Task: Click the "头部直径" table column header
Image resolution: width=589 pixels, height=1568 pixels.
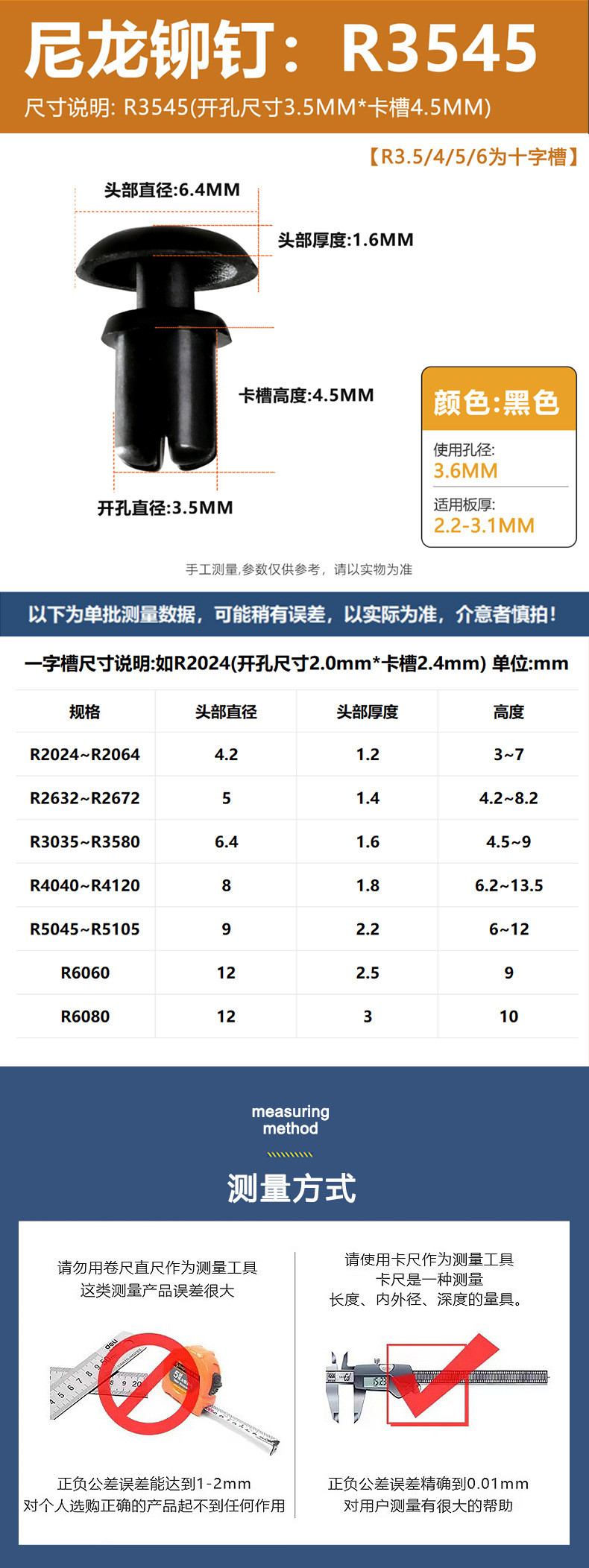Action: coord(226,712)
